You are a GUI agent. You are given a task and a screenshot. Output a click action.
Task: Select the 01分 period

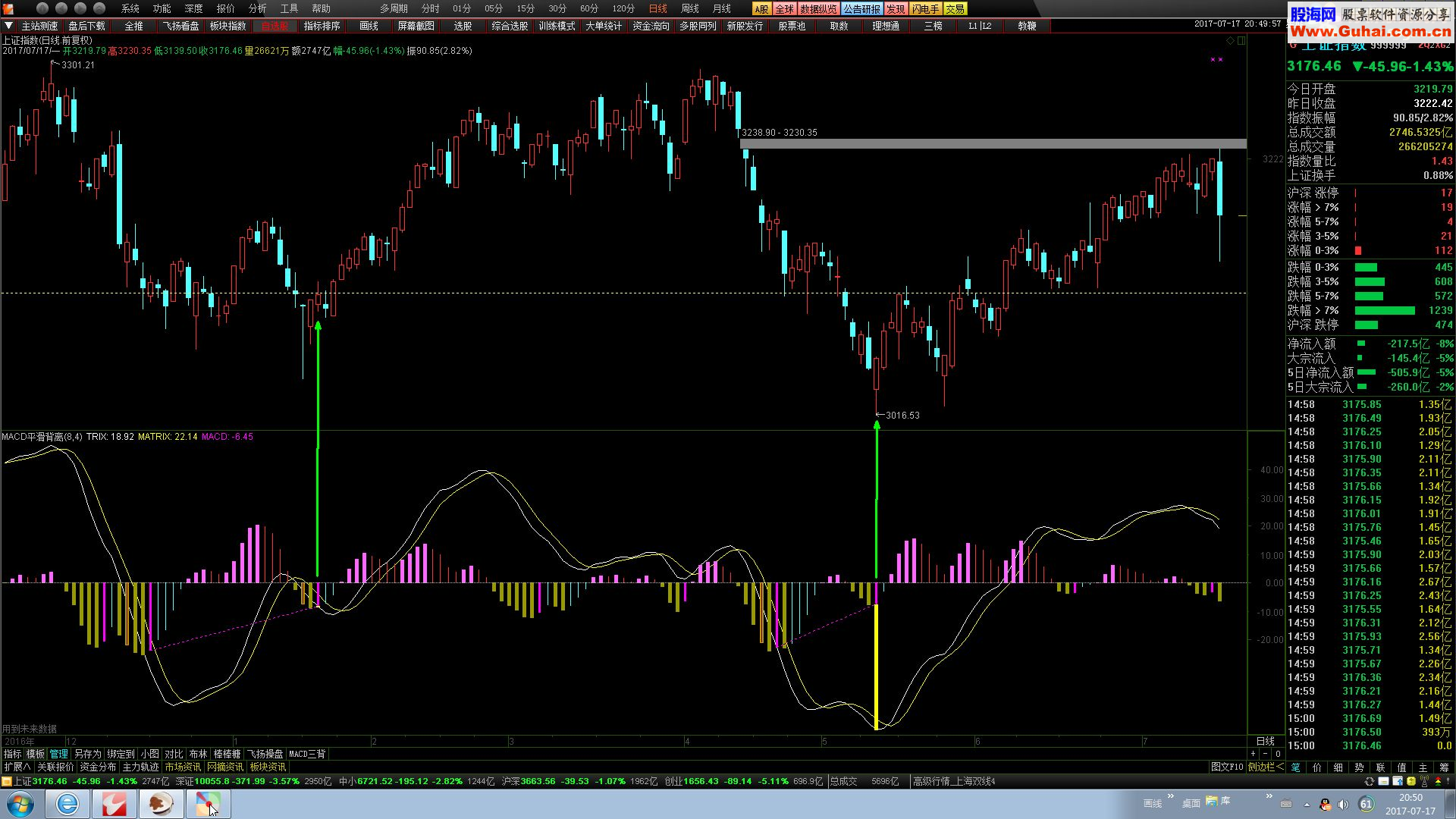(462, 8)
